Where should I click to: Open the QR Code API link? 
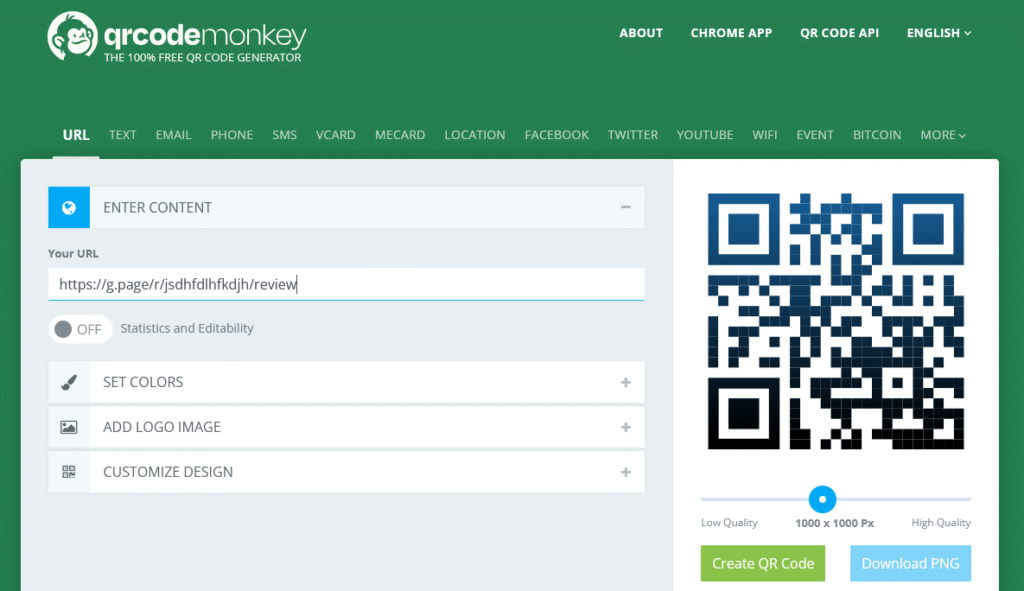click(839, 33)
